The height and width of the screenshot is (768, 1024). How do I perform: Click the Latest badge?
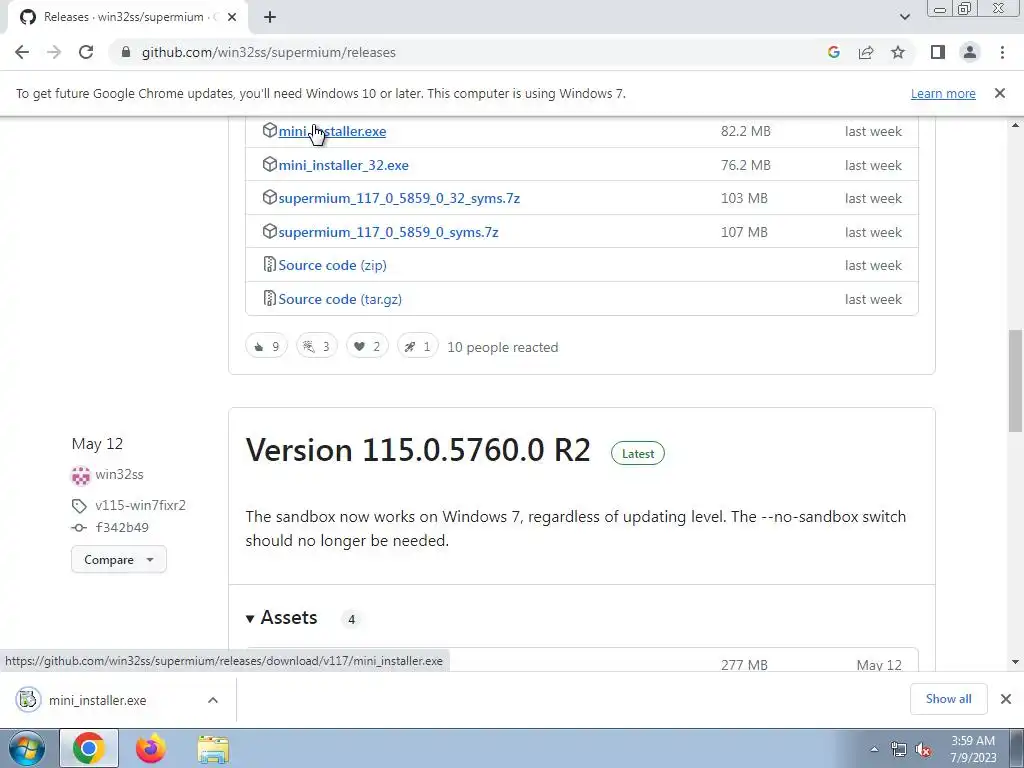tap(637, 453)
